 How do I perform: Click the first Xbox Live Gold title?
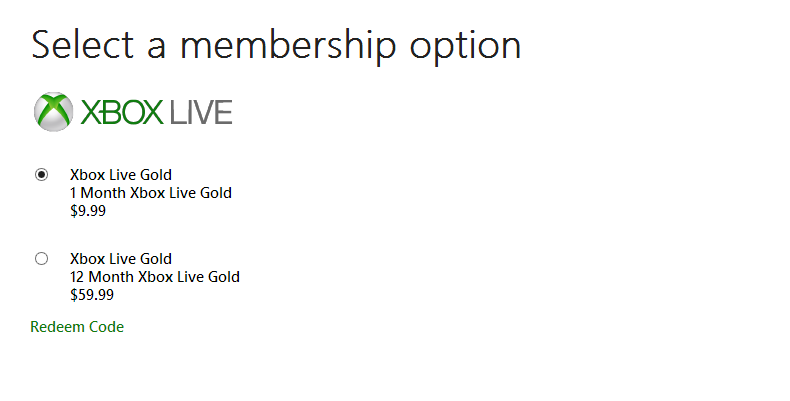[120, 174]
